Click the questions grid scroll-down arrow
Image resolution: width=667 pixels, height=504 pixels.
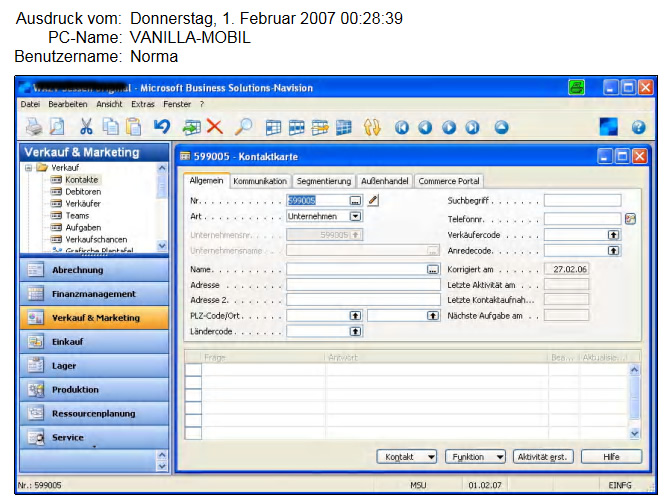pyautogui.click(x=634, y=433)
